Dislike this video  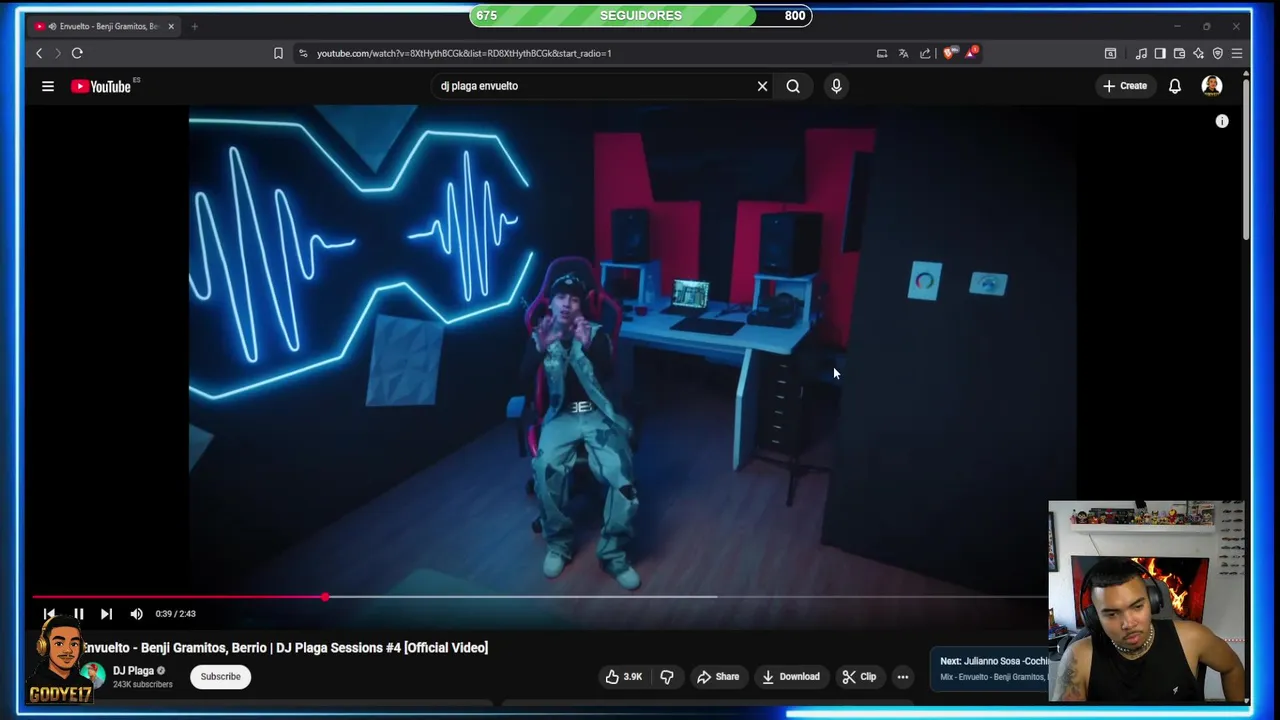667,677
